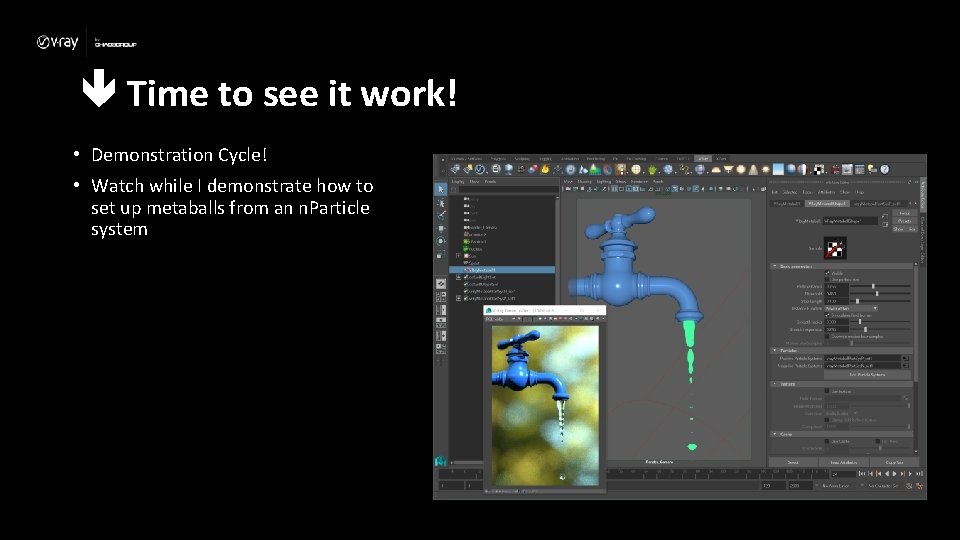Image resolution: width=960 pixels, height=540 pixels.
Task: Click the Load Attributes button
Action: 843,462
